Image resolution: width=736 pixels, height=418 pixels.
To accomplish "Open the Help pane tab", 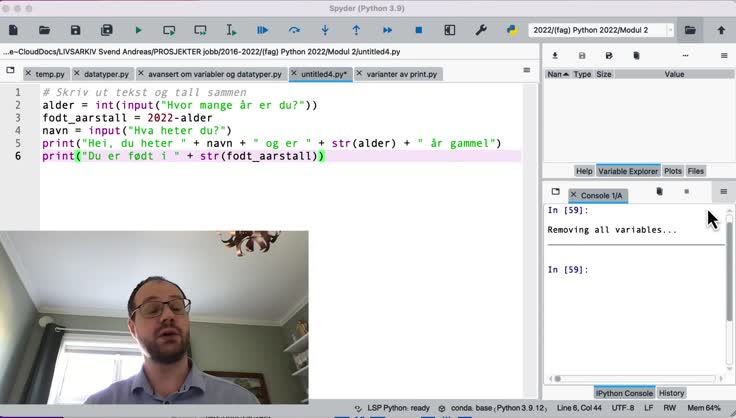I will (584, 171).
